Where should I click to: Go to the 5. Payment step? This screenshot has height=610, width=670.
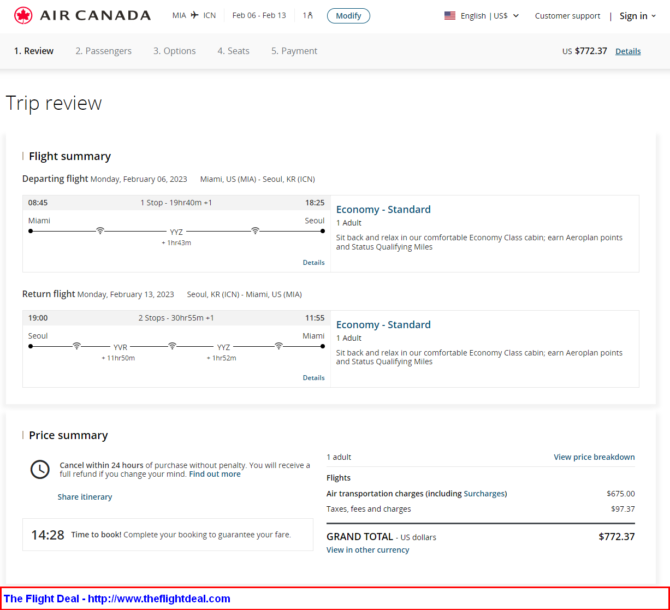click(294, 51)
